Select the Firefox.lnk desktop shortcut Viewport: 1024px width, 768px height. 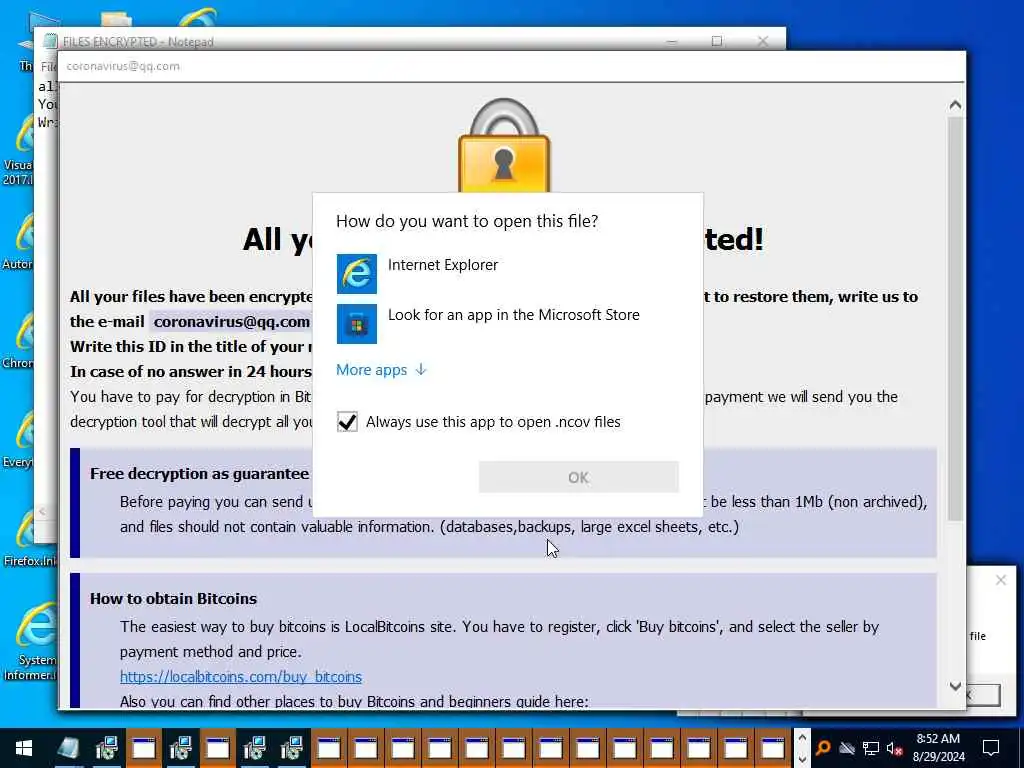tap(30, 537)
